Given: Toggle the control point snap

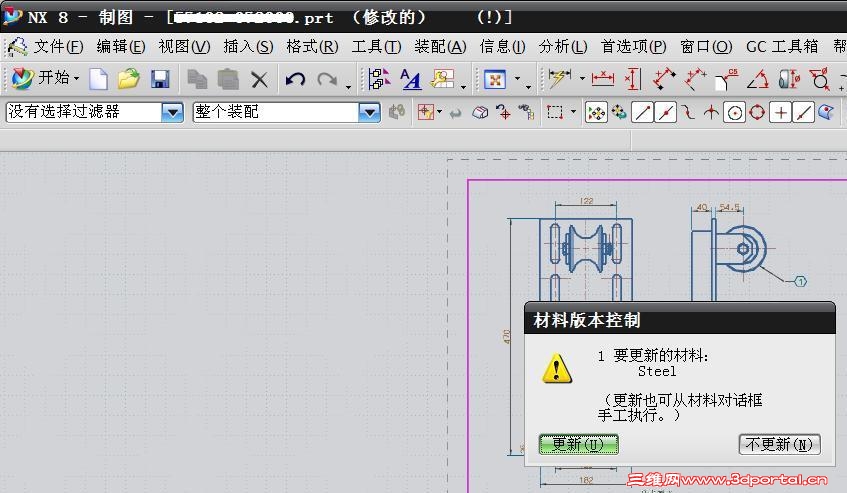Looking at the screenshot, I should 688,112.
